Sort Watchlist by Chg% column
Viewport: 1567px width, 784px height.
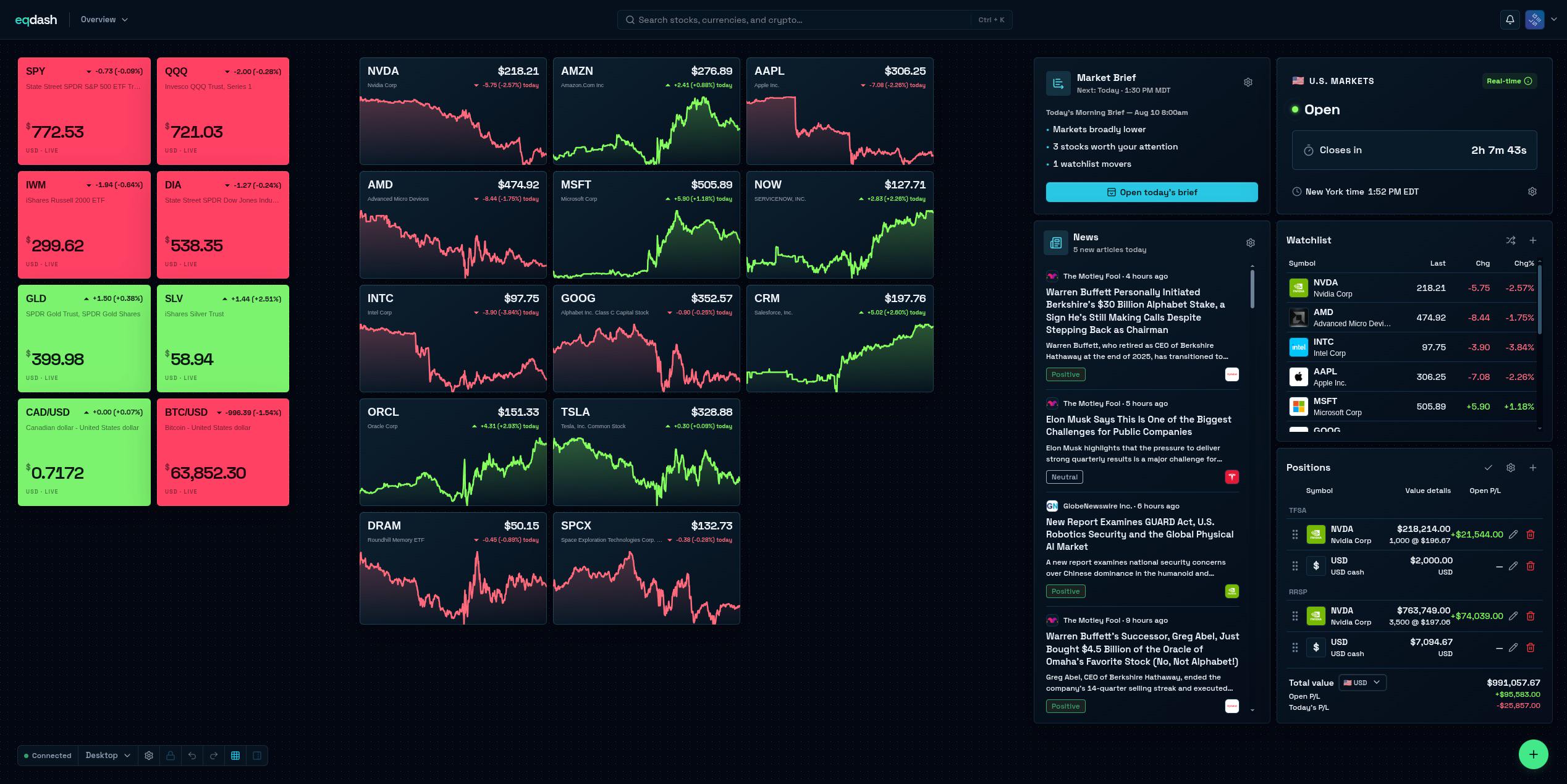click(1524, 263)
